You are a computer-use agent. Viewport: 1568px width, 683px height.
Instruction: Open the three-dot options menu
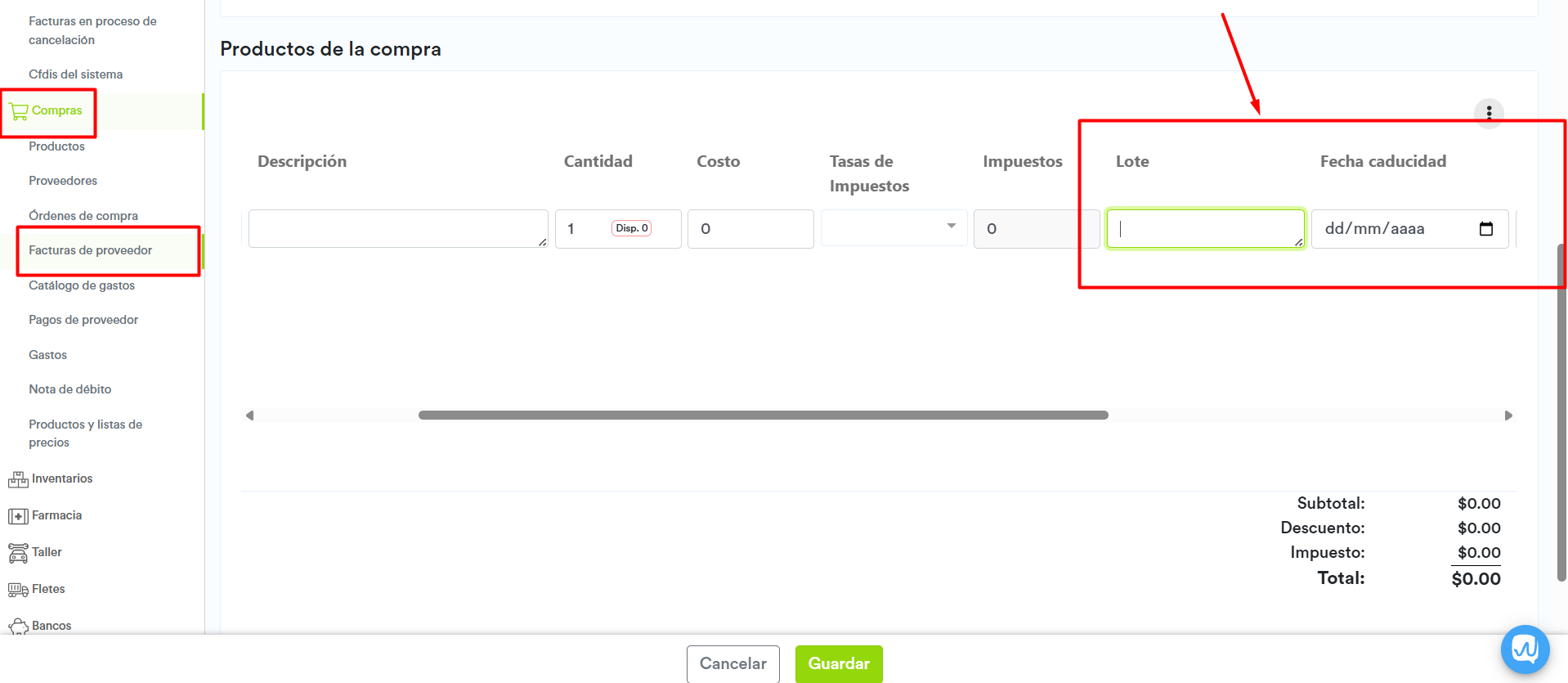coord(1489,113)
